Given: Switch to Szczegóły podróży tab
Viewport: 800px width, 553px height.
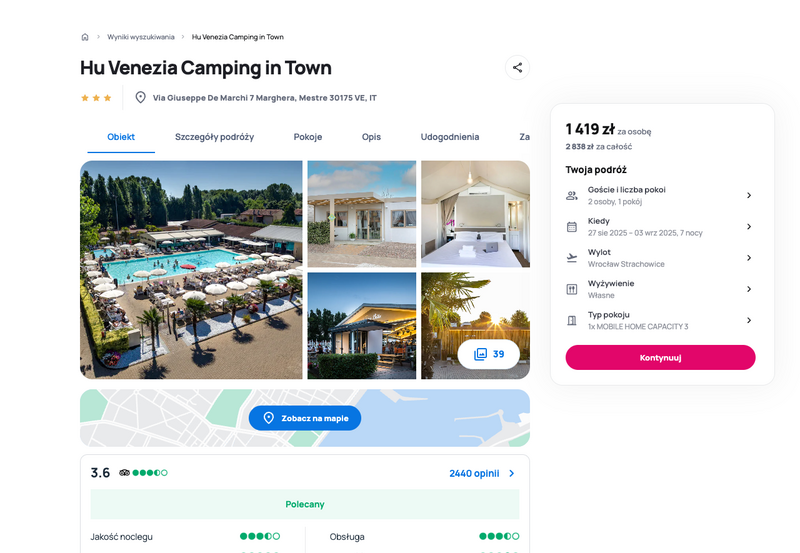Looking at the screenshot, I should coord(214,137).
